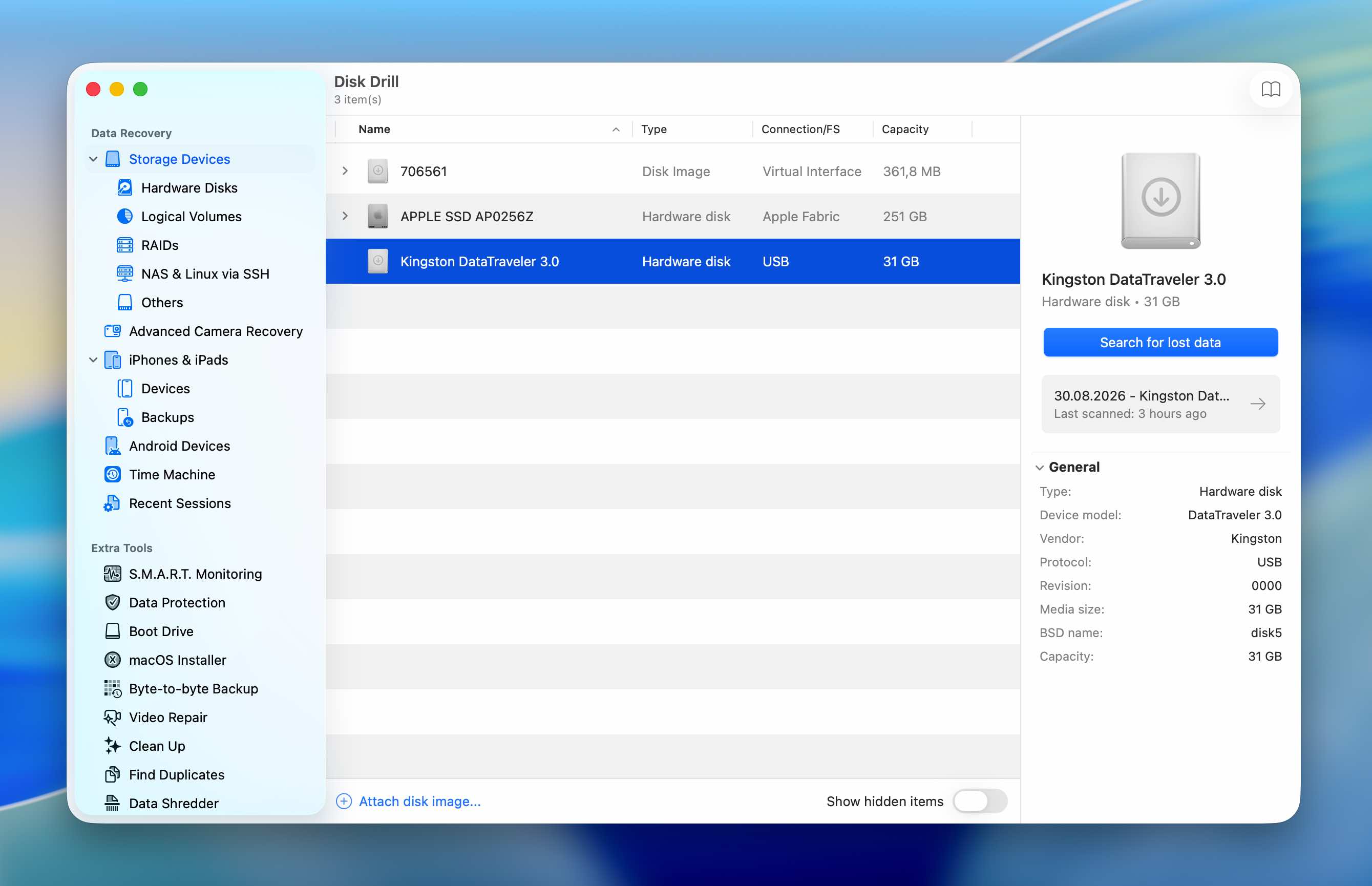Click the Attach disk image link
Image resolution: width=1372 pixels, height=886 pixels.
click(x=420, y=801)
